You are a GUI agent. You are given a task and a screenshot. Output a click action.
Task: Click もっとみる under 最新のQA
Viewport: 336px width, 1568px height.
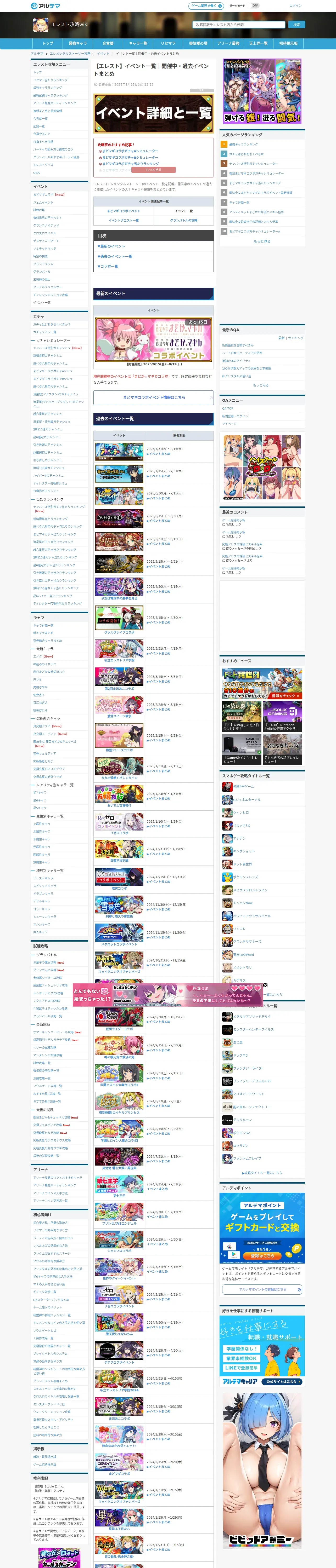[x=261, y=385]
